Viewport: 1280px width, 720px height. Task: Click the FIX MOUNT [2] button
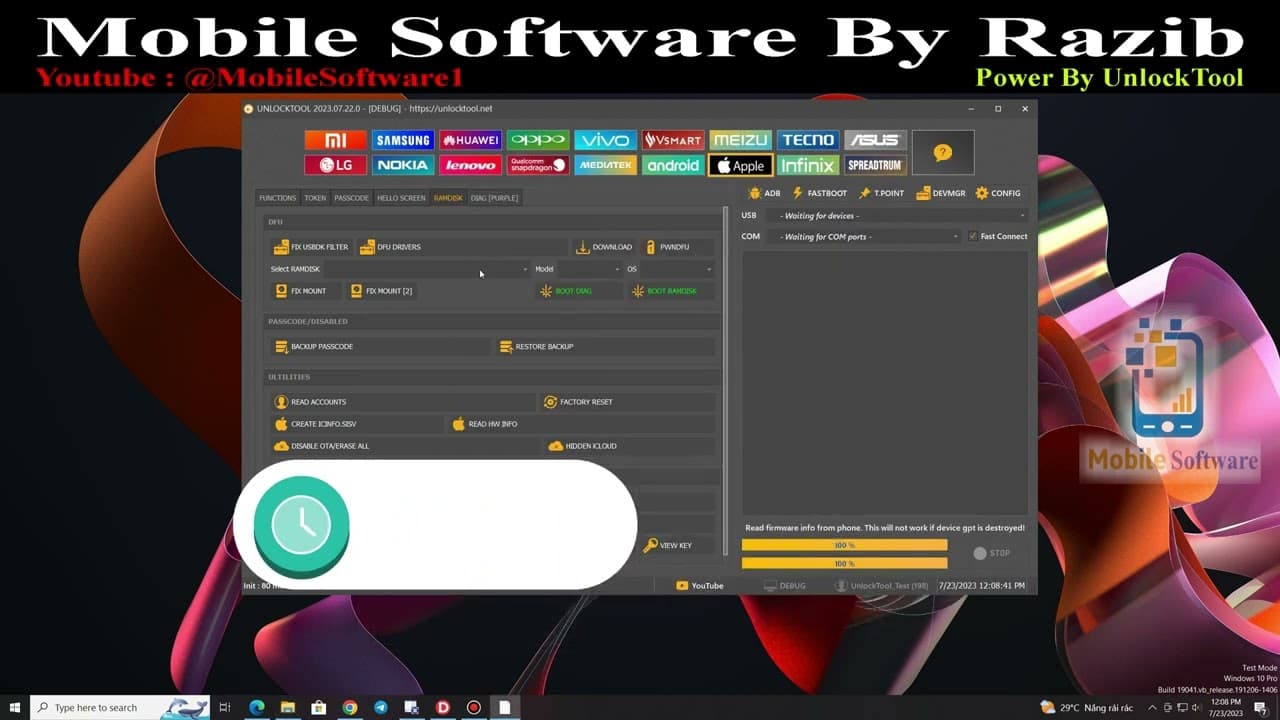click(381, 291)
